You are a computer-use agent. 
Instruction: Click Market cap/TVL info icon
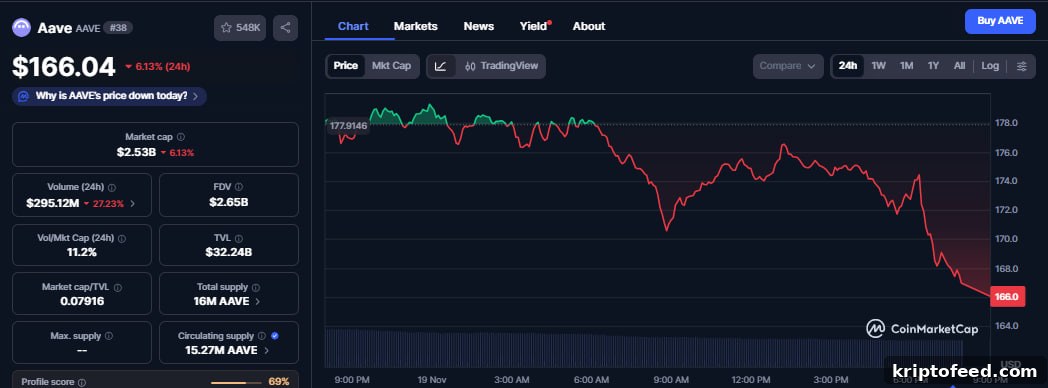pyautogui.click(x=118, y=287)
